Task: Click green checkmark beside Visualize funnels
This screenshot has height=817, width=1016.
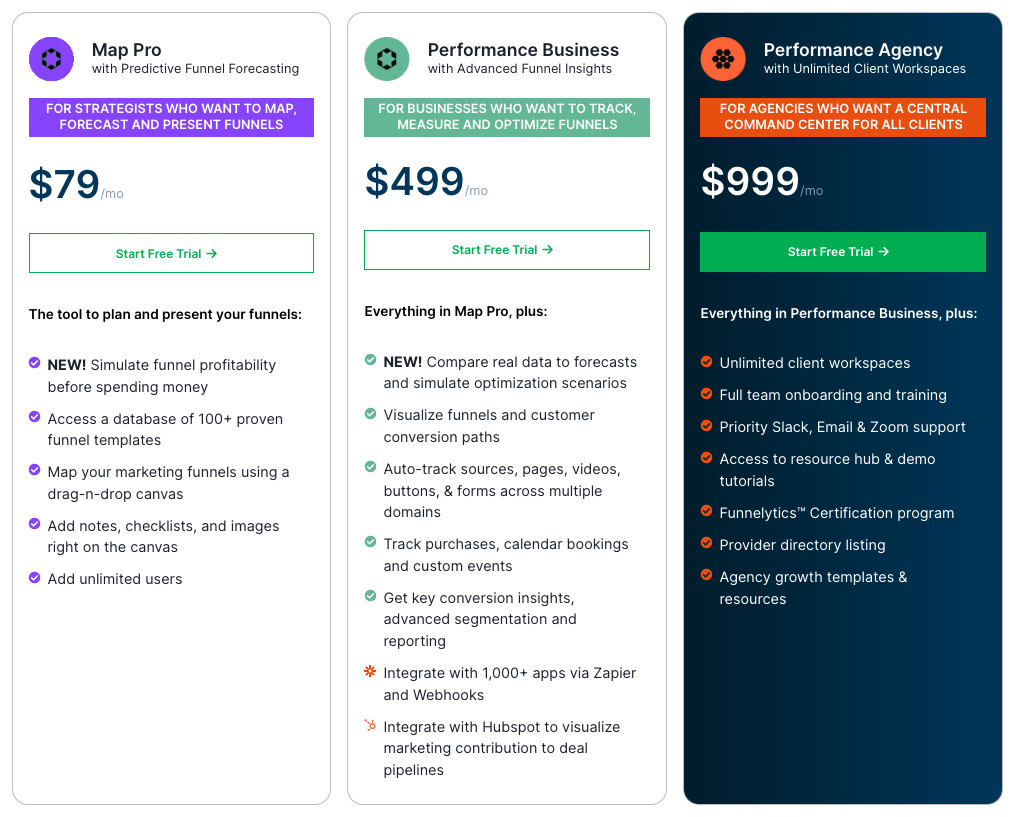Action: click(371, 414)
